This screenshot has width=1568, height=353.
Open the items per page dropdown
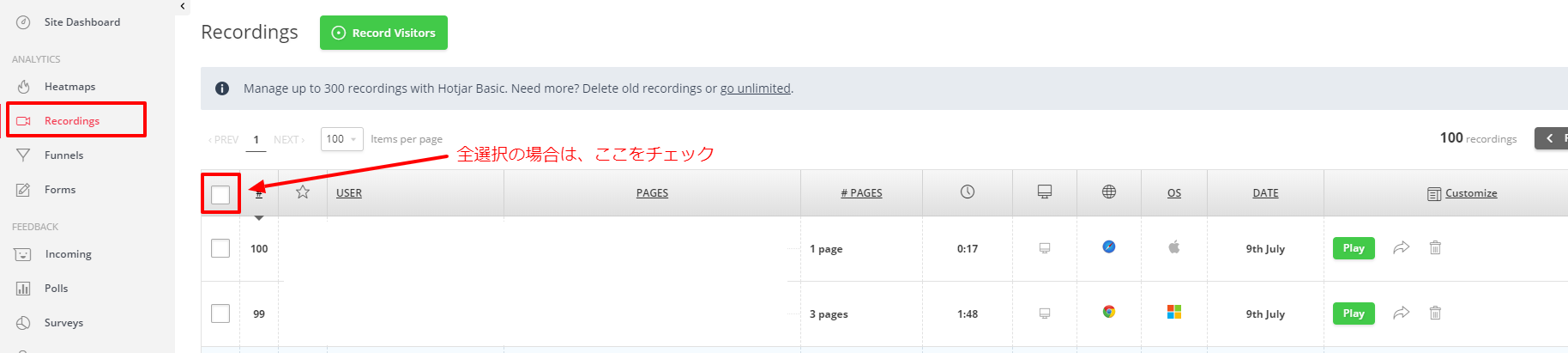click(x=341, y=139)
